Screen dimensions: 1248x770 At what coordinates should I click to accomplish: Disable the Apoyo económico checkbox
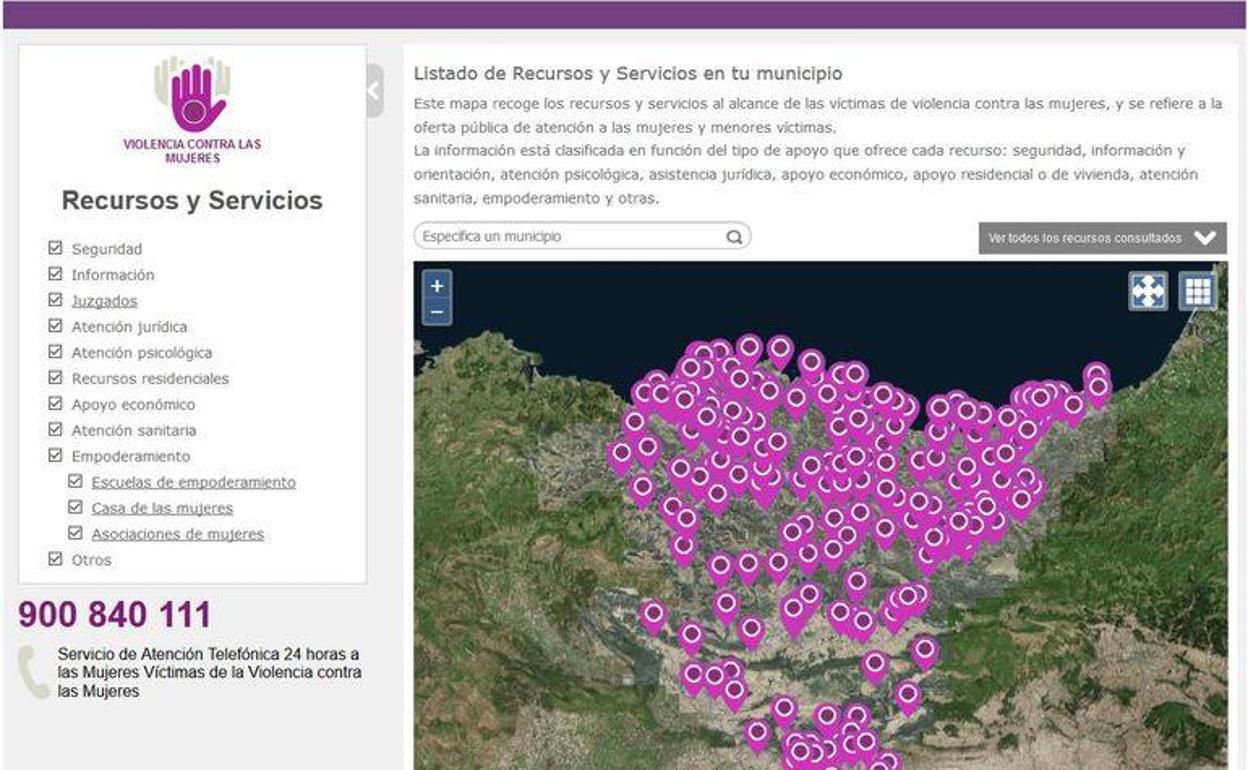56,404
